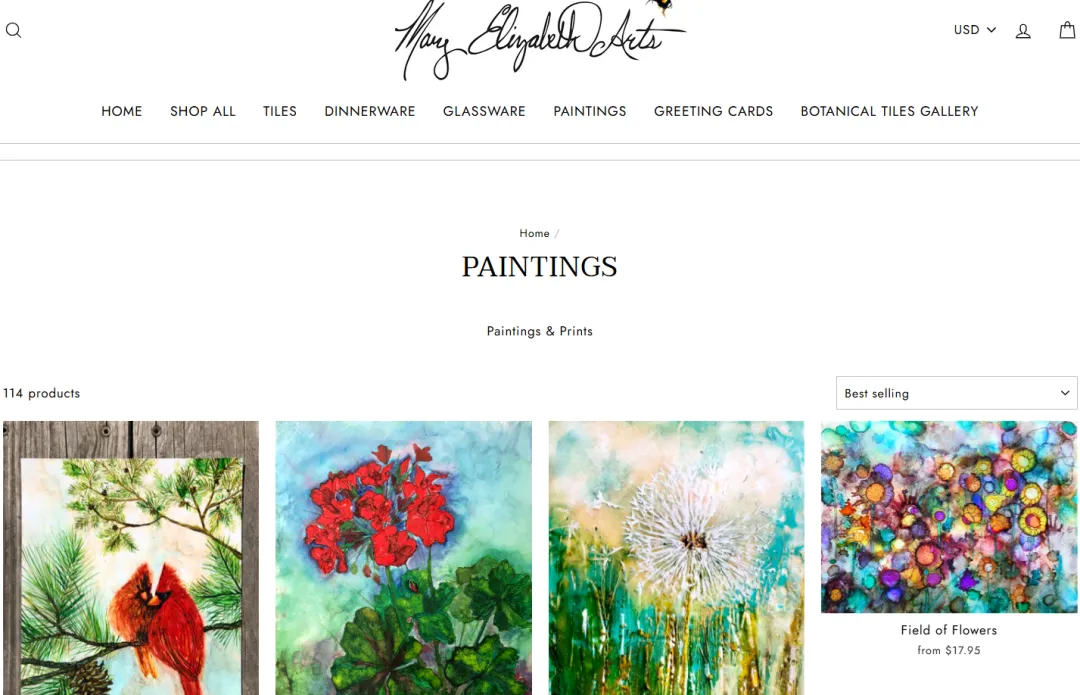The width and height of the screenshot is (1080, 695).
Task: Click the Mary Elizabeth Arts logo
Action: [539, 39]
